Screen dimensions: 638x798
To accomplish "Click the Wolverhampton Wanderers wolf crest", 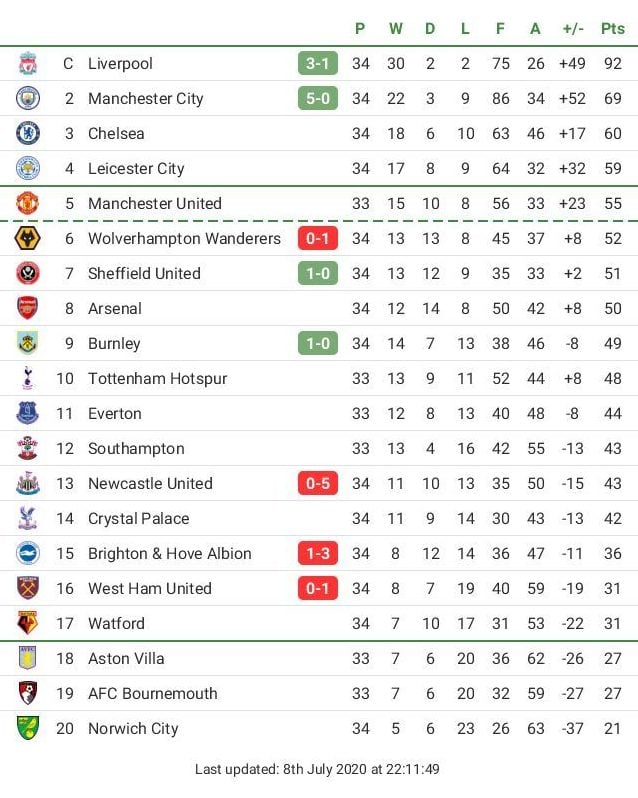I will click(x=28, y=238).
